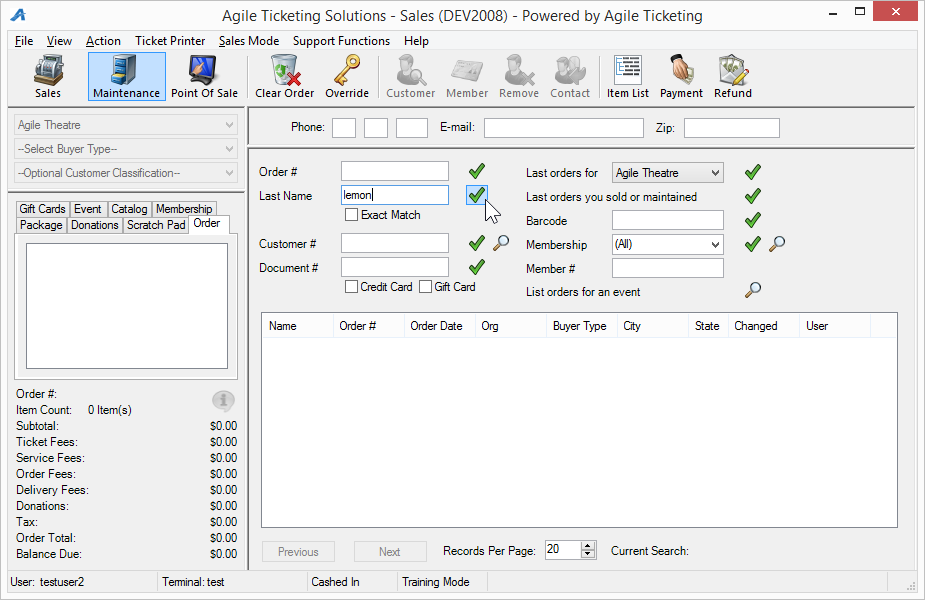Run Membership search checkmark

click(753, 244)
